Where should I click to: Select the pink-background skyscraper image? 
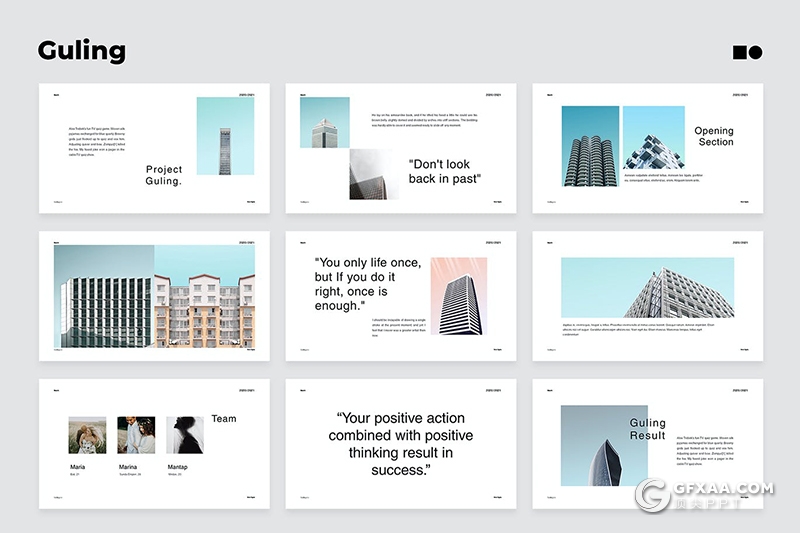tap(459, 296)
